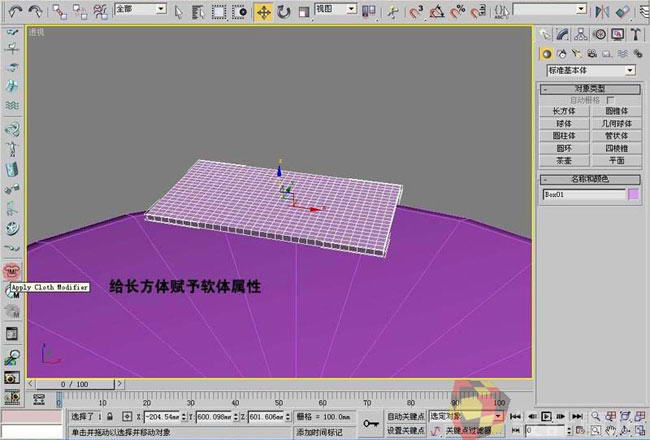Open the pink object color swatch

pyautogui.click(x=633, y=194)
